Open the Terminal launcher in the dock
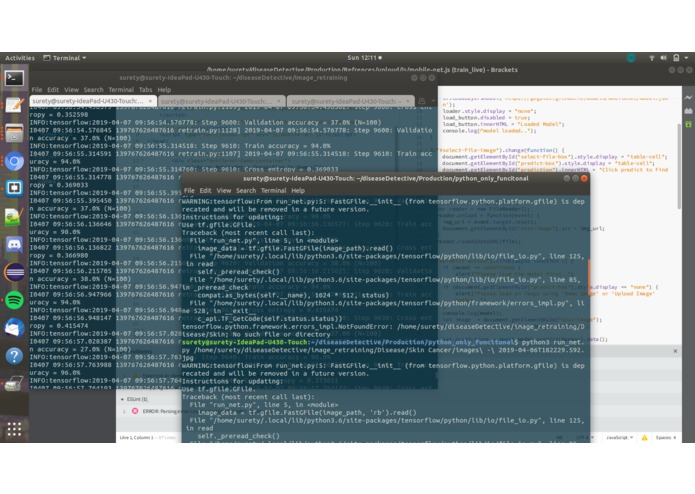Viewport: 695px width, 494px height. [x=14, y=78]
